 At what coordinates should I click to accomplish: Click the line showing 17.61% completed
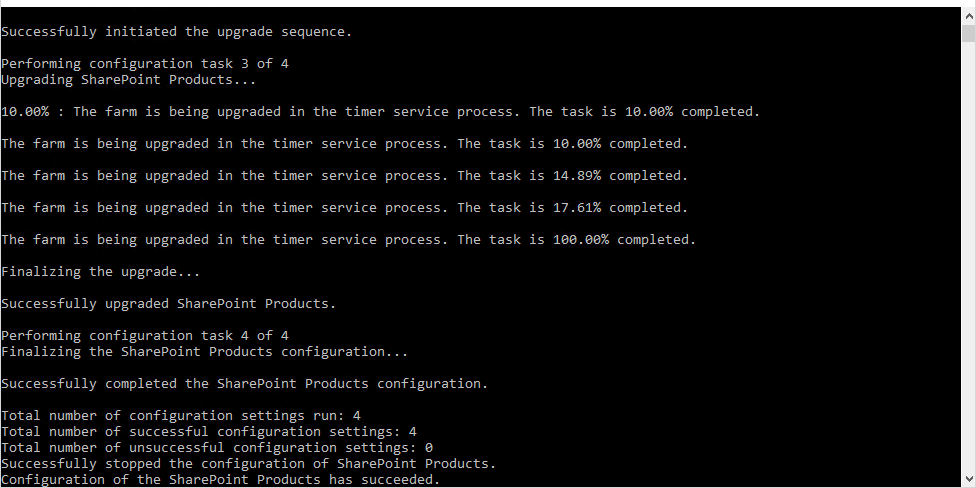(x=344, y=208)
